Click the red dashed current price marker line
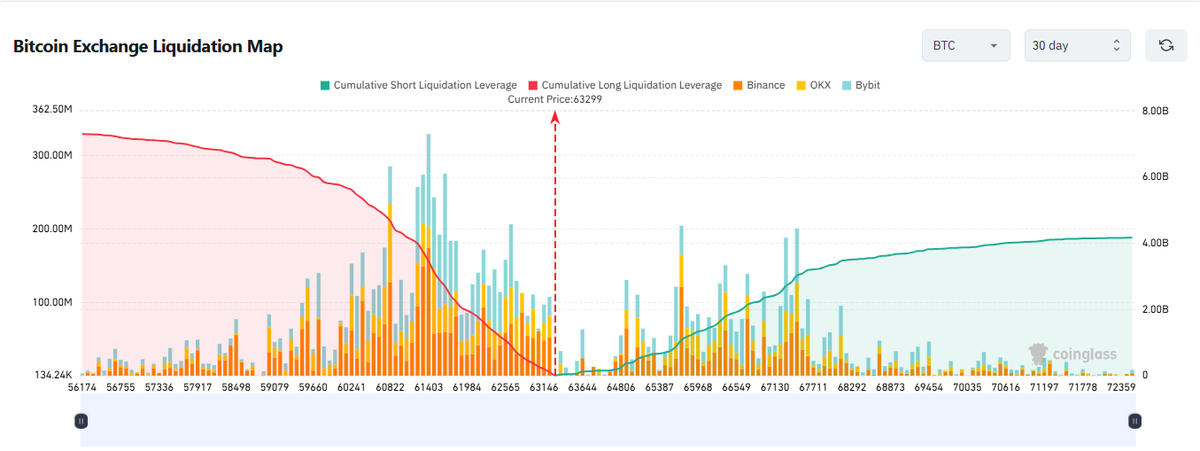The width and height of the screenshot is (1200, 451). pos(555,243)
